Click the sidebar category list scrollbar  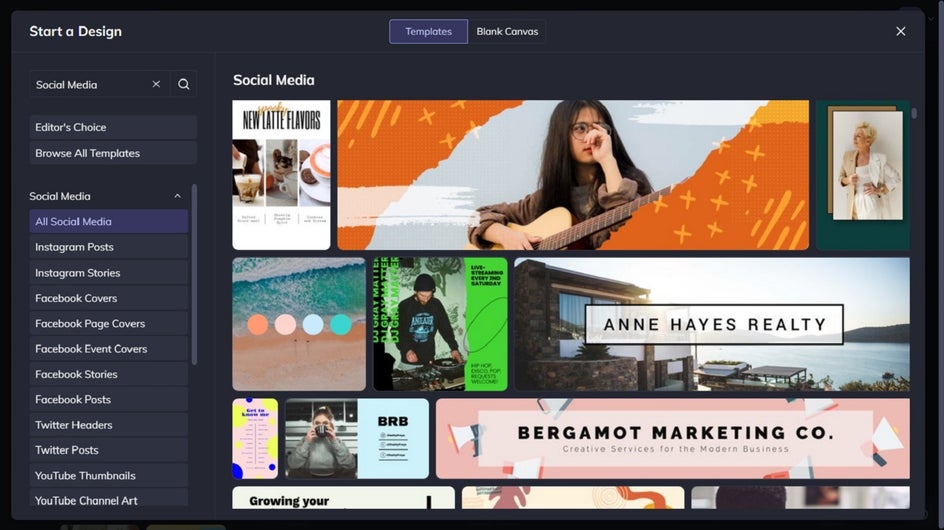click(x=194, y=274)
